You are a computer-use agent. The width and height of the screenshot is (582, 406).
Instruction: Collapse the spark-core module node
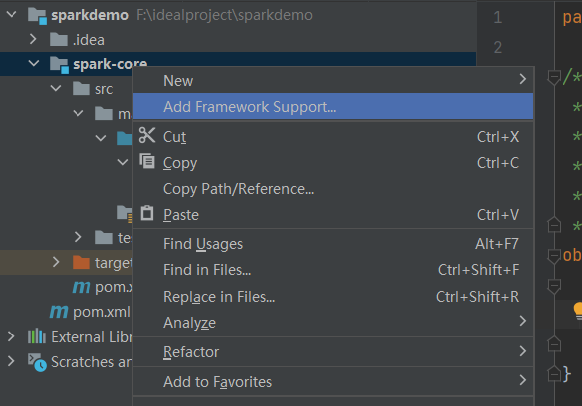coord(34,63)
